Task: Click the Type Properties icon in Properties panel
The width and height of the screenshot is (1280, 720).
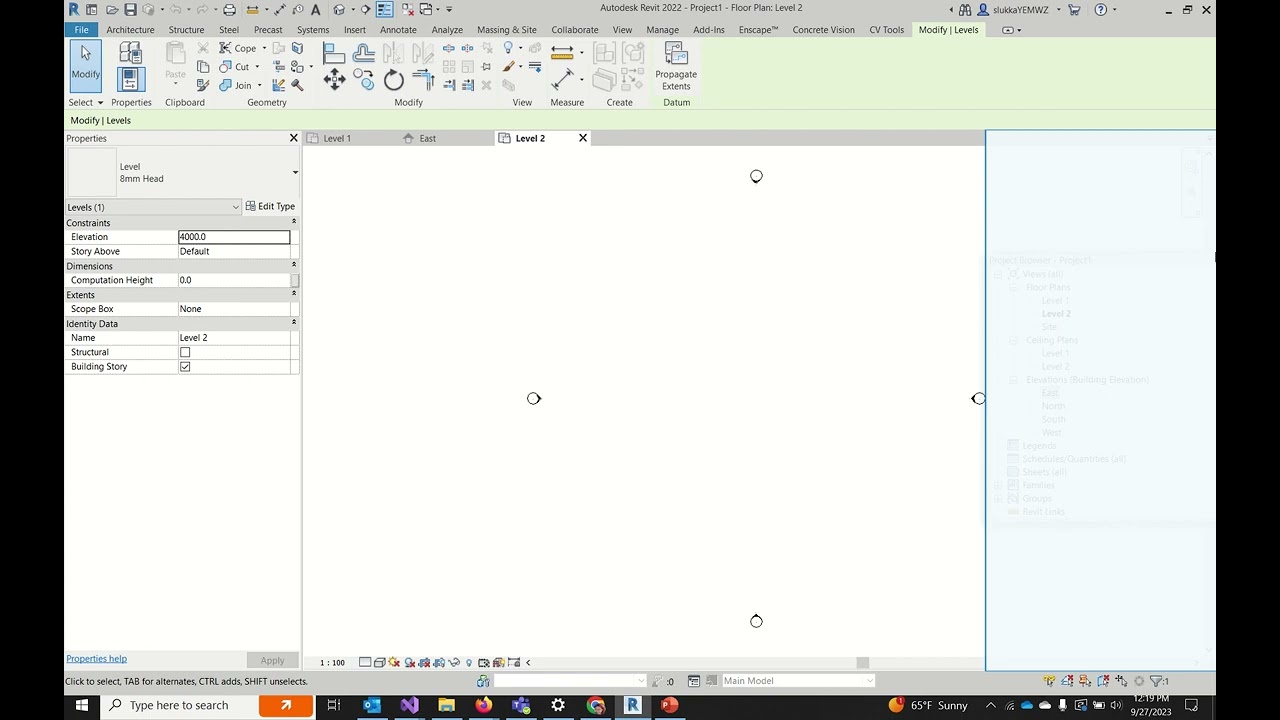Action: click(x=131, y=54)
